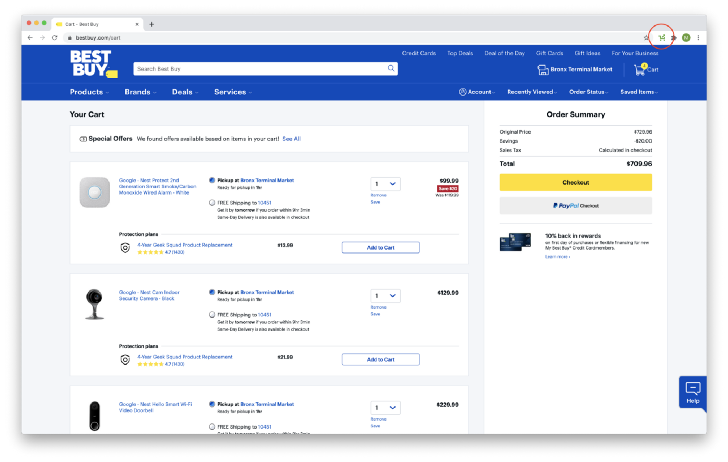Viewport: 728px width, 462px height.
Task: Click the Best Buy logo
Action: pos(93,64)
